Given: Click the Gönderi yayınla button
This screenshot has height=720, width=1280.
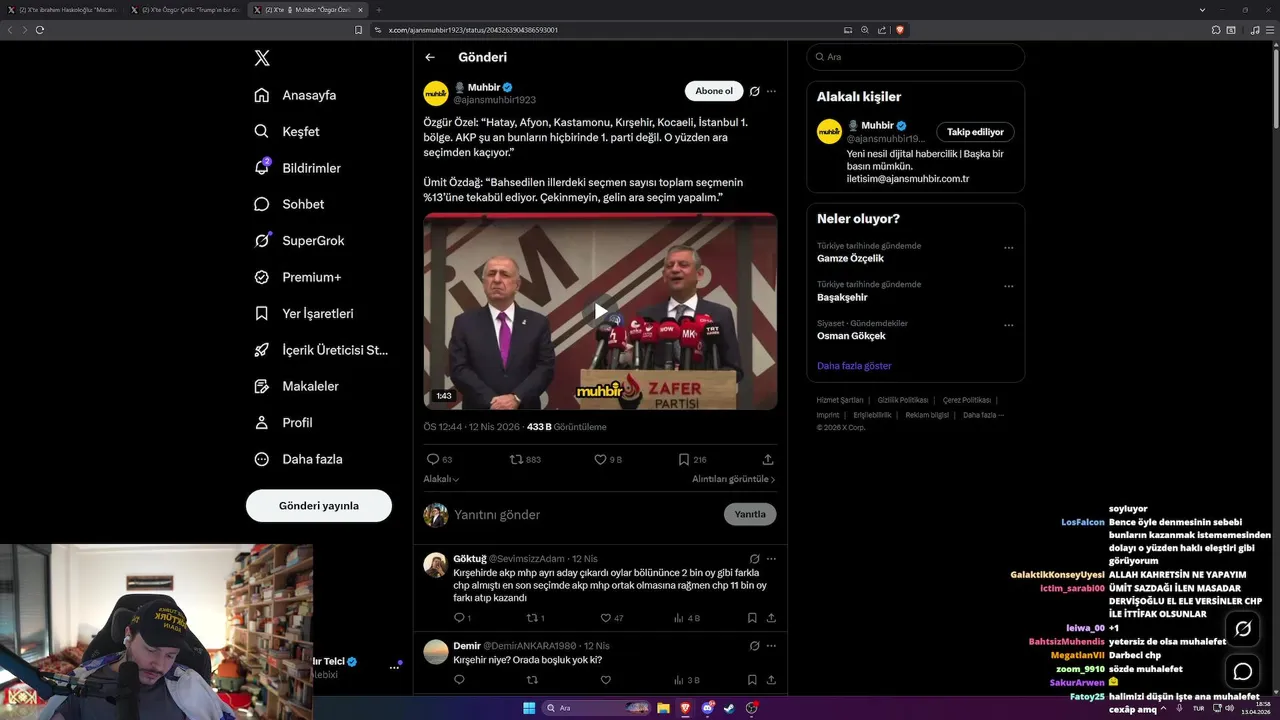Looking at the screenshot, I should coord(319,506).
